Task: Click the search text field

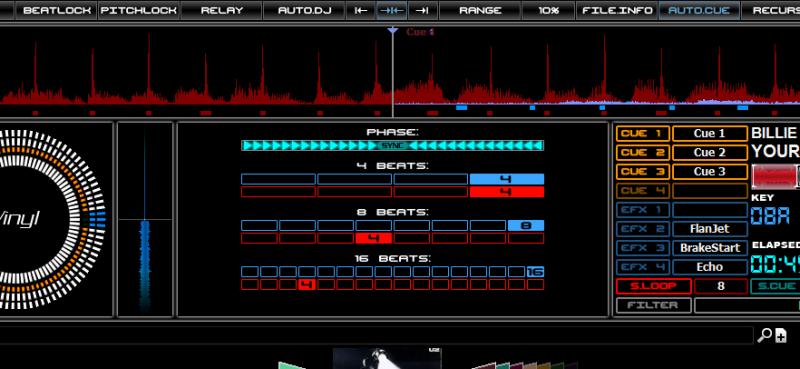Action: [x=377, y=335]
